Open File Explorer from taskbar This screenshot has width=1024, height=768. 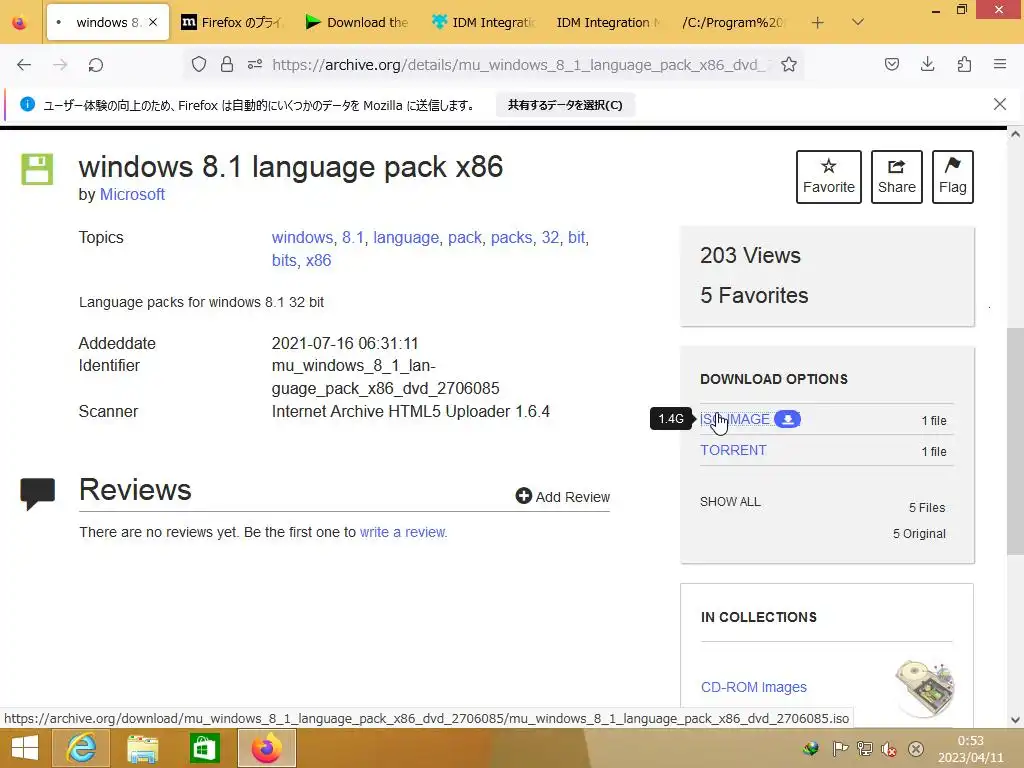point(143,748)
